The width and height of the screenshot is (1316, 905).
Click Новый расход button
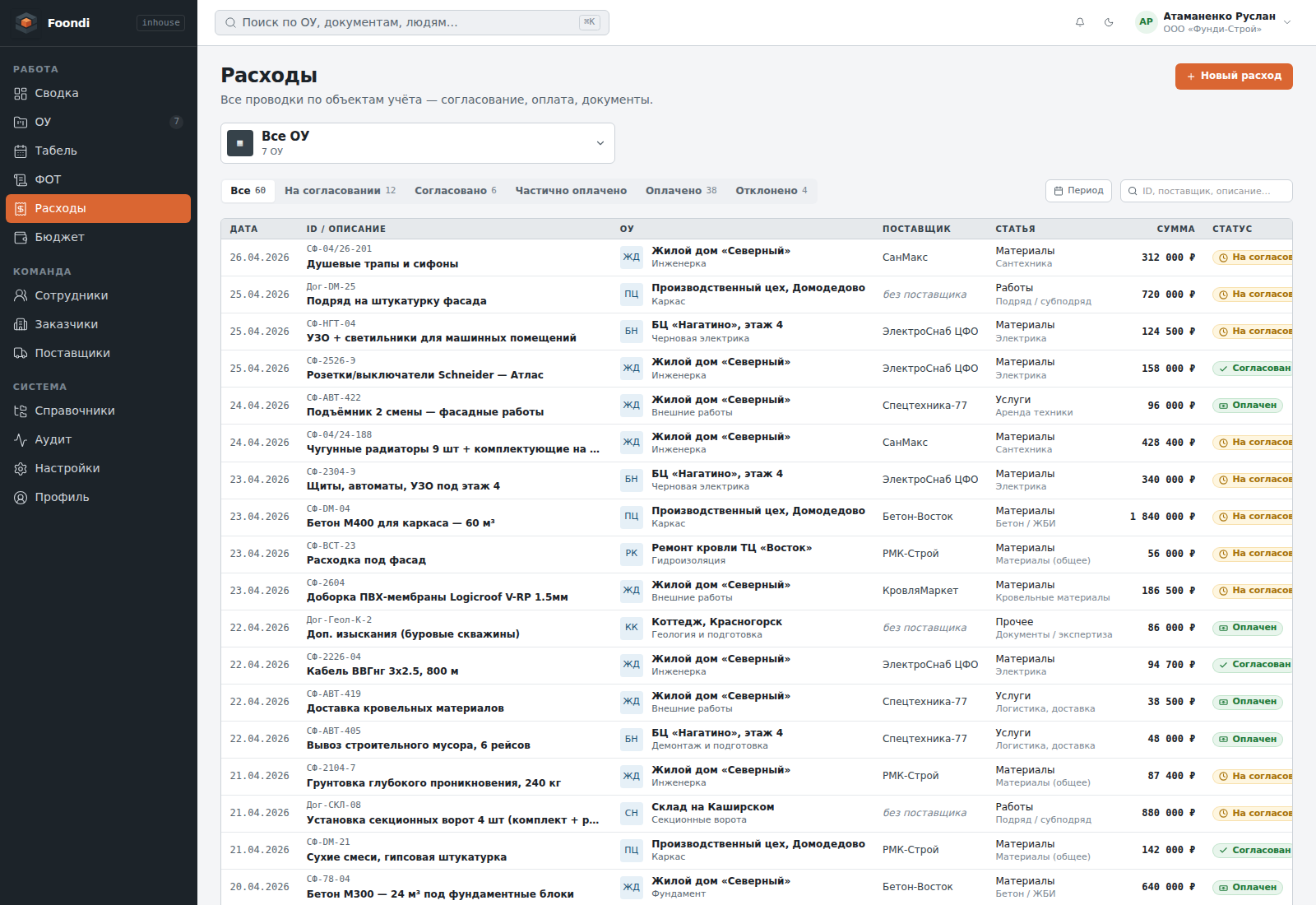(1234, 76)
